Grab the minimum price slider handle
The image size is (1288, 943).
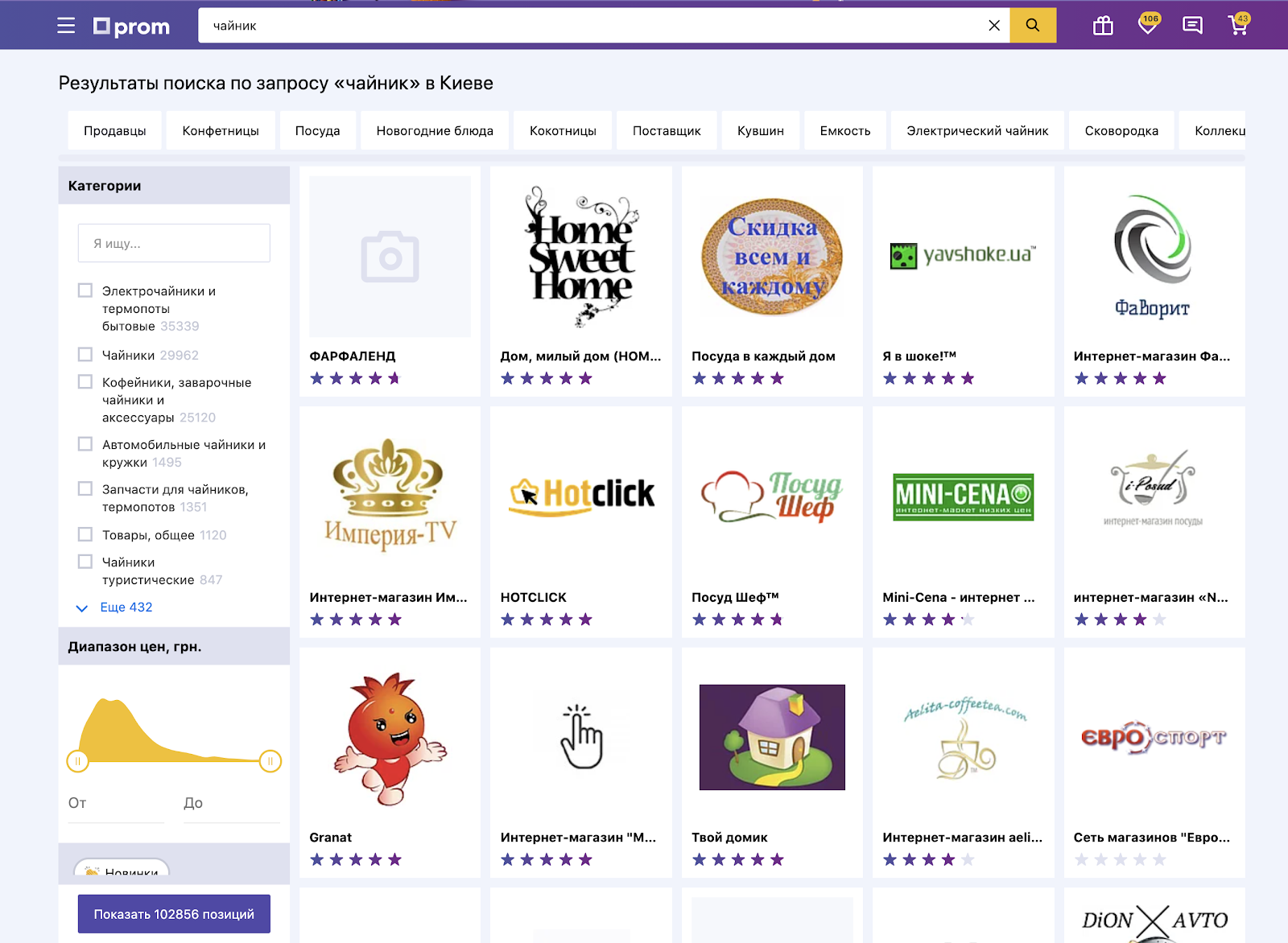[77, 760]
